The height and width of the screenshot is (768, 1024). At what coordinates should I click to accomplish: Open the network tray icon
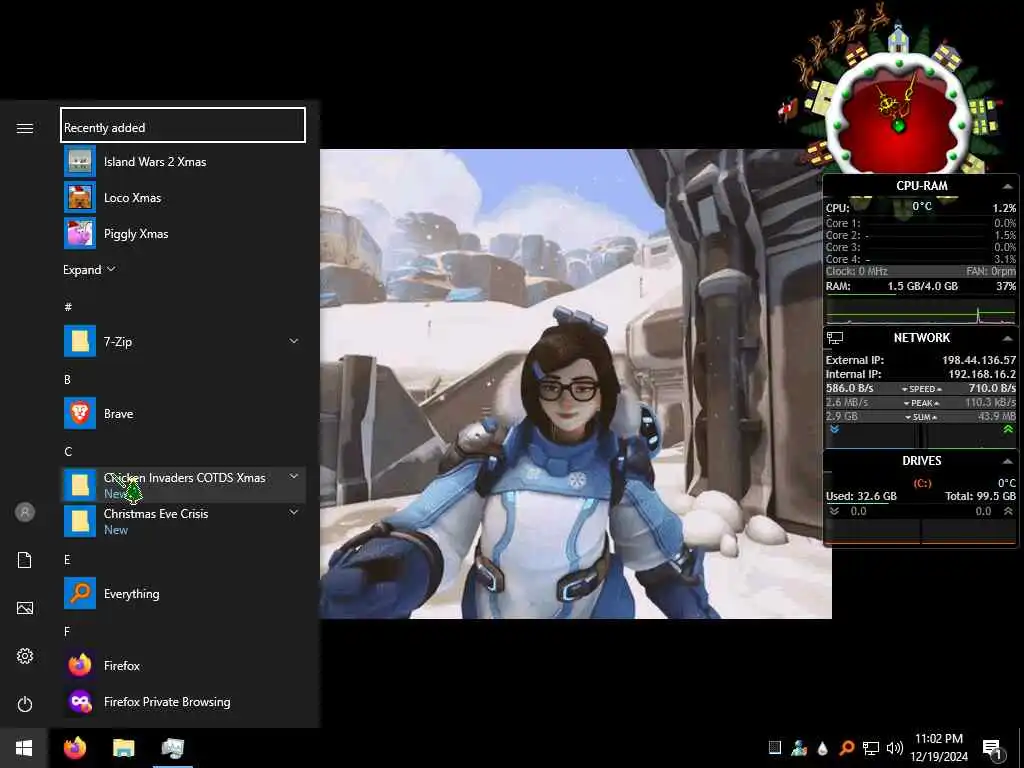tap(871, 748)
